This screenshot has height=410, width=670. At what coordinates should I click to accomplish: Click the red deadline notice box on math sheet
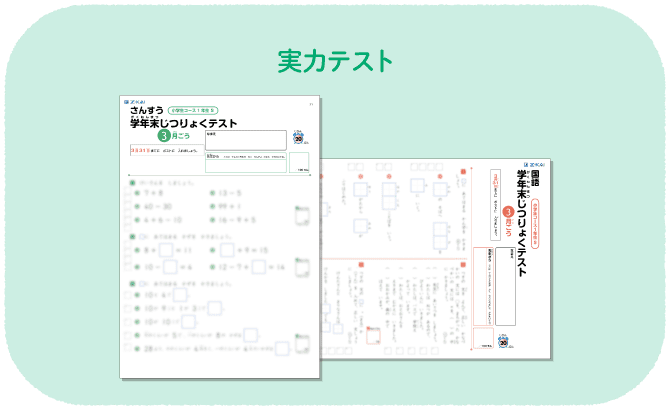point(165,152)
